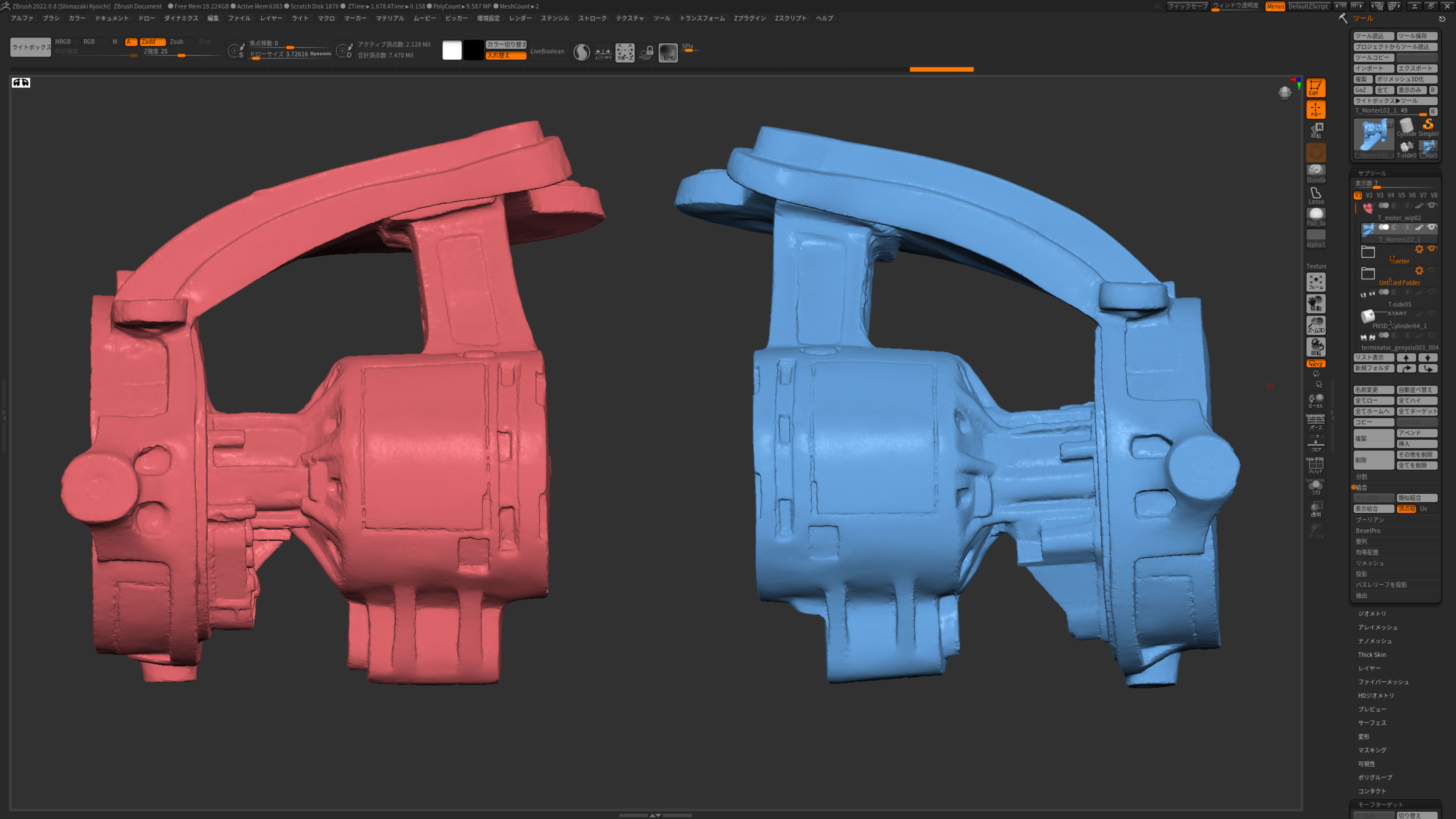1456x819 pixels.
Task: Click the エクスポート button
Action: point(1417,68)
